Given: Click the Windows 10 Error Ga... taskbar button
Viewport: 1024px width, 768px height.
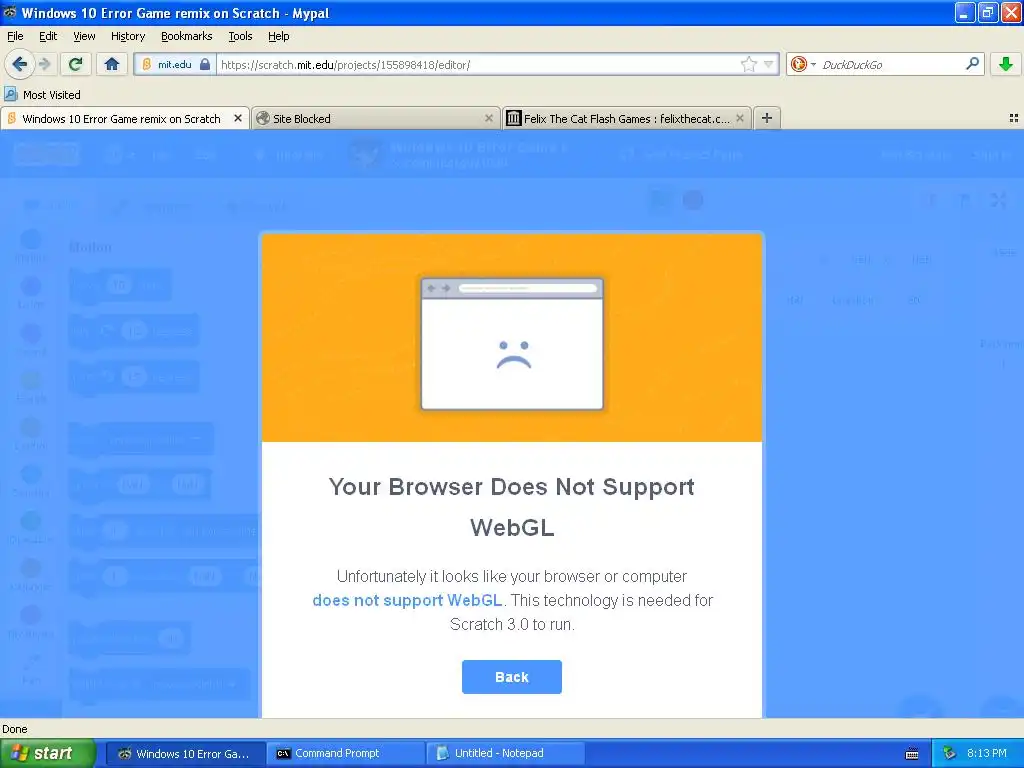Looking at the screenshot, I should pos(185,753).
